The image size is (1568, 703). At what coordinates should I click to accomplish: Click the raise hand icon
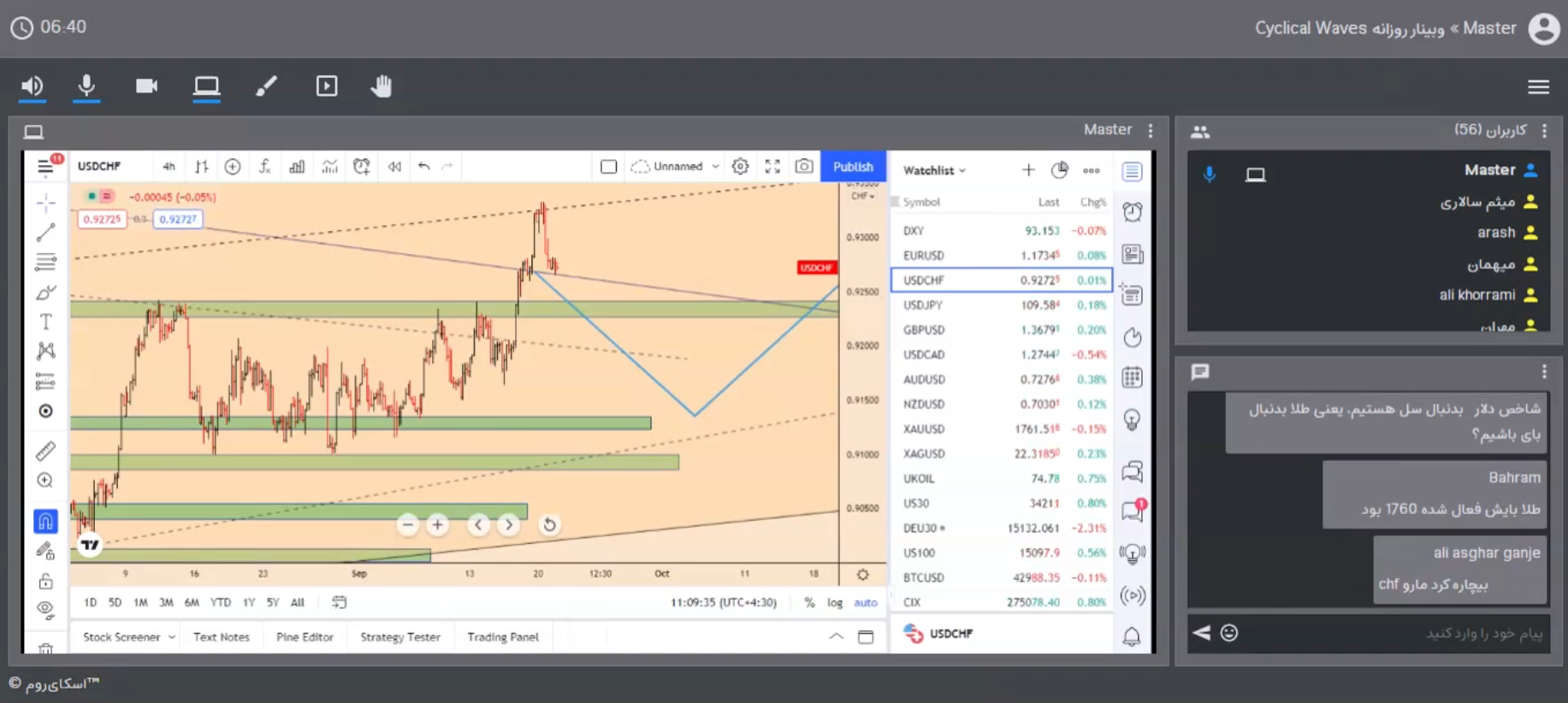click(382, 86)
